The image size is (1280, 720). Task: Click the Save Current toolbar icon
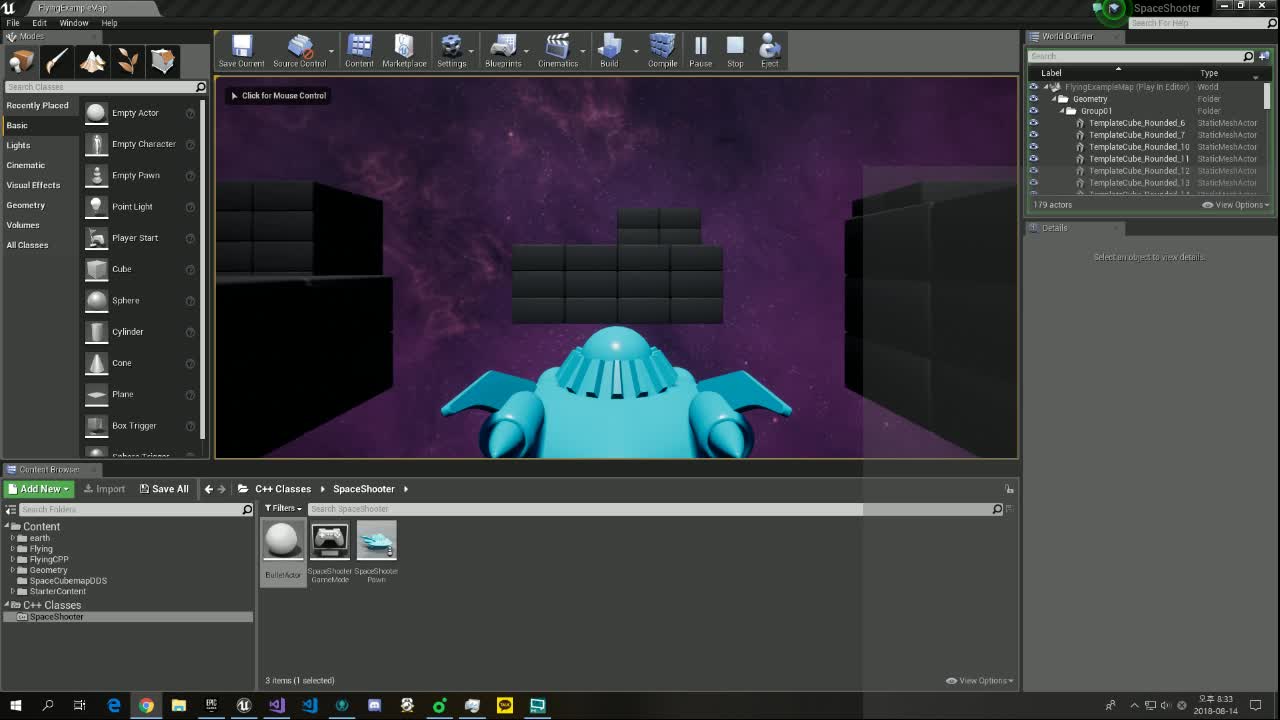tap(241, 51)
